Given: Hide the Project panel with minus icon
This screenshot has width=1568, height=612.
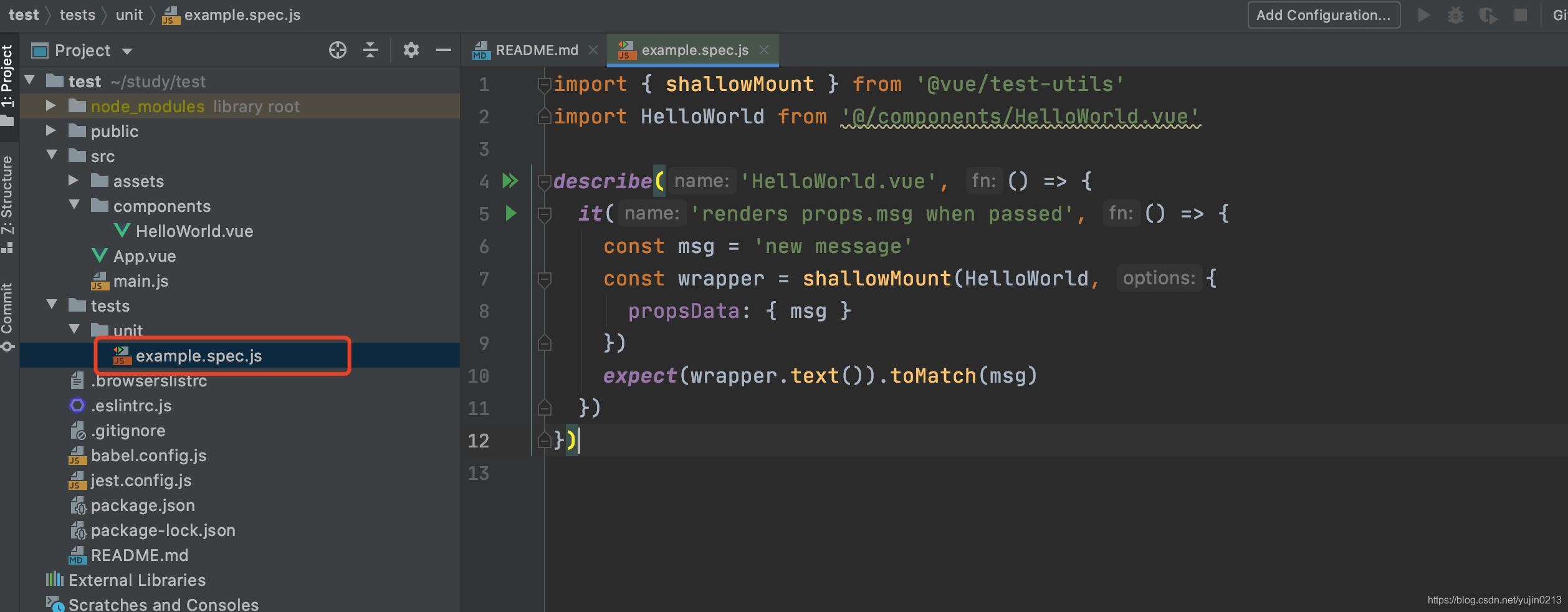Looking at the screenshot, I should pyautogui.click(x=443, y=50).
